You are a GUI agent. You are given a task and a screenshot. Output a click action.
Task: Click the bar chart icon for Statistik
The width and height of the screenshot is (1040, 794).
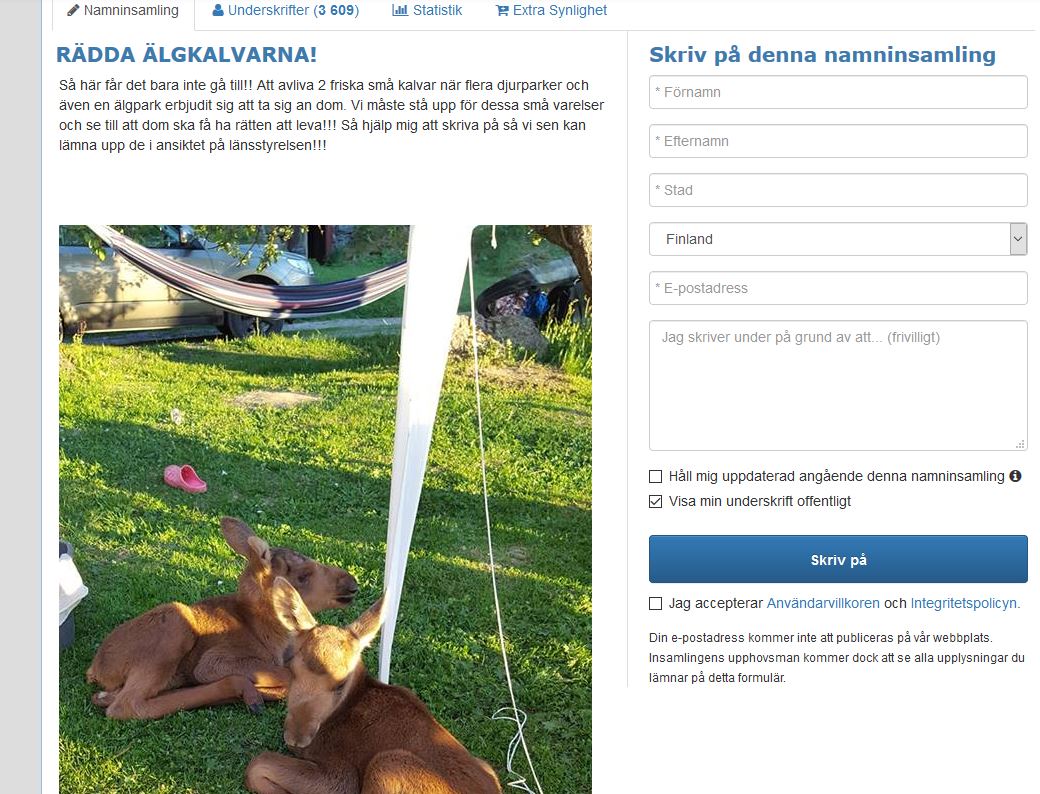[400, 11]
